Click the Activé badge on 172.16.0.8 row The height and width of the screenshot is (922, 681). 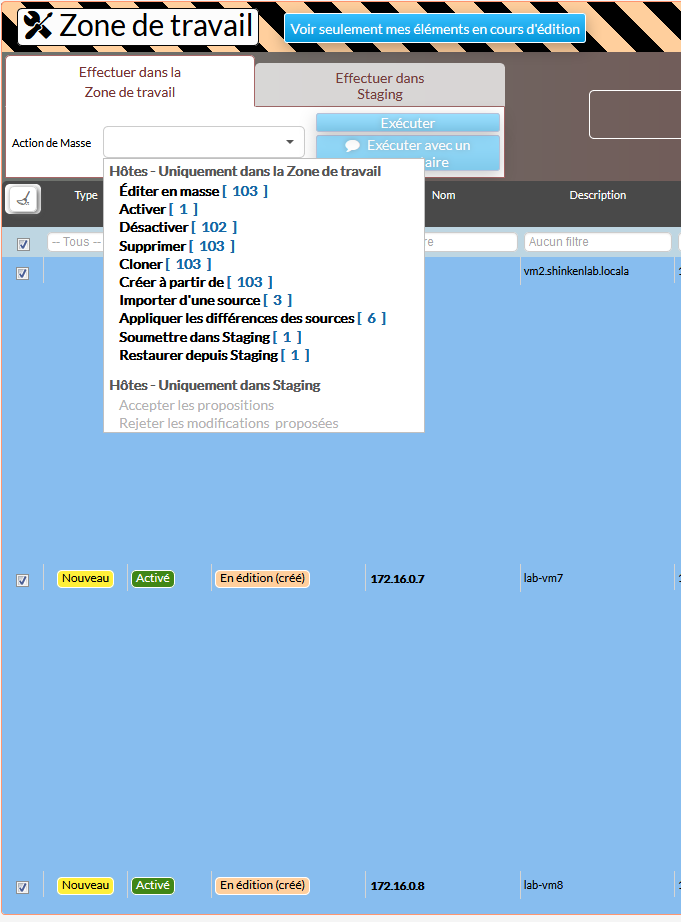(153, 886)
